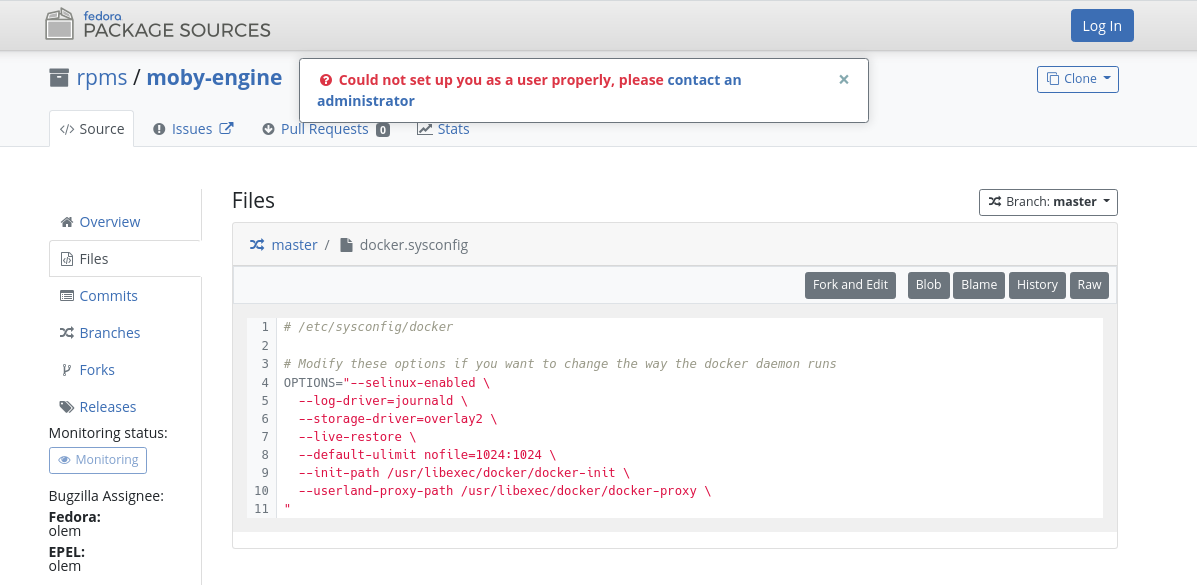The height and width of the screenshot is (585, 1197).
Task: Click the '--live-restore' line
Action: pyautogui.click(x=357, y=437)
